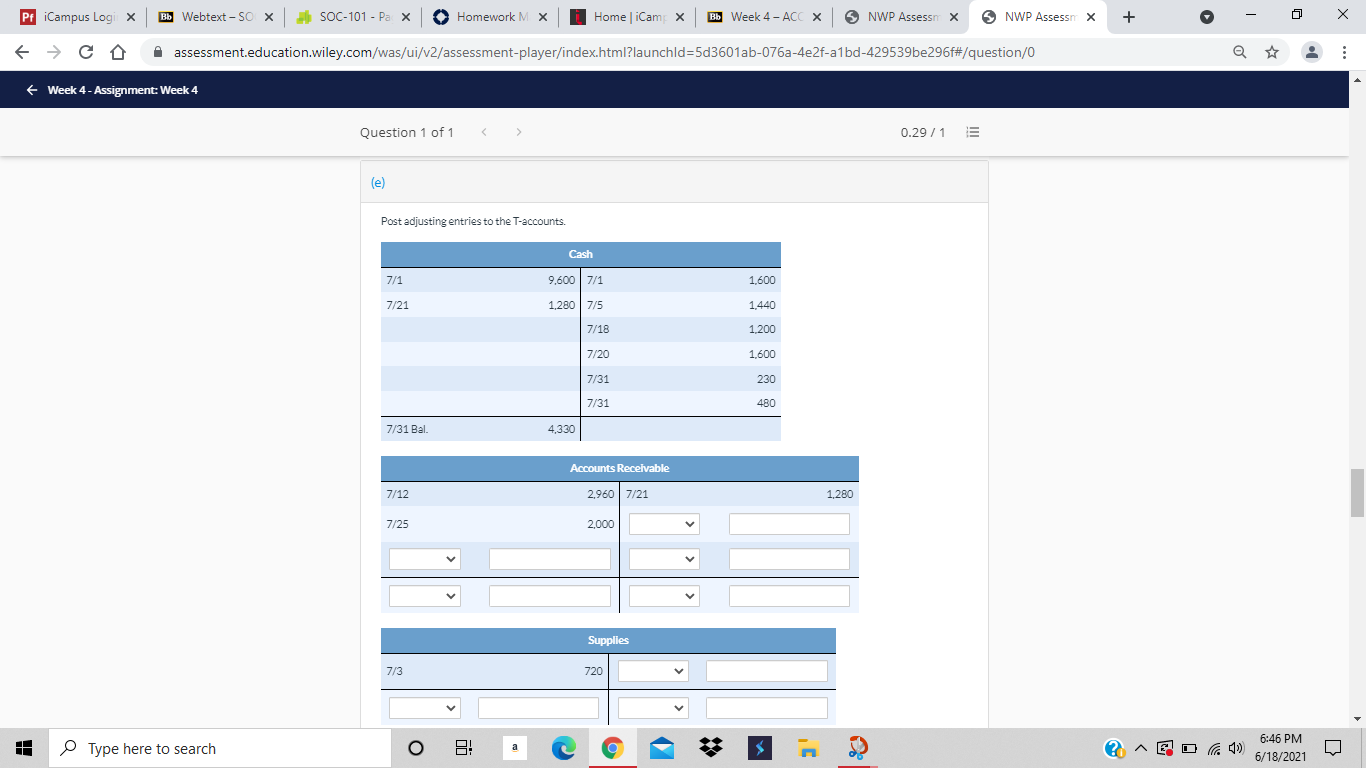1366x768 pixels.
Task: Click Week 4 - Assignment: Week 4 link
Action: point(123,90)
